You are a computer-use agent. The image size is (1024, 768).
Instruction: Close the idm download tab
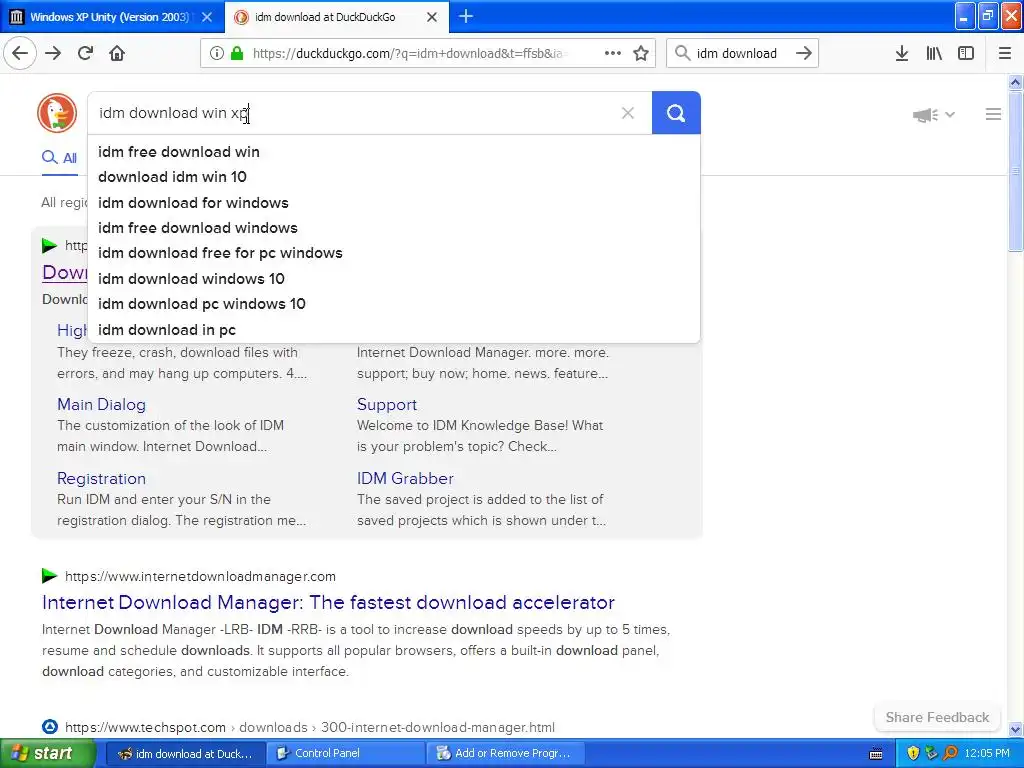coord(432,17)
